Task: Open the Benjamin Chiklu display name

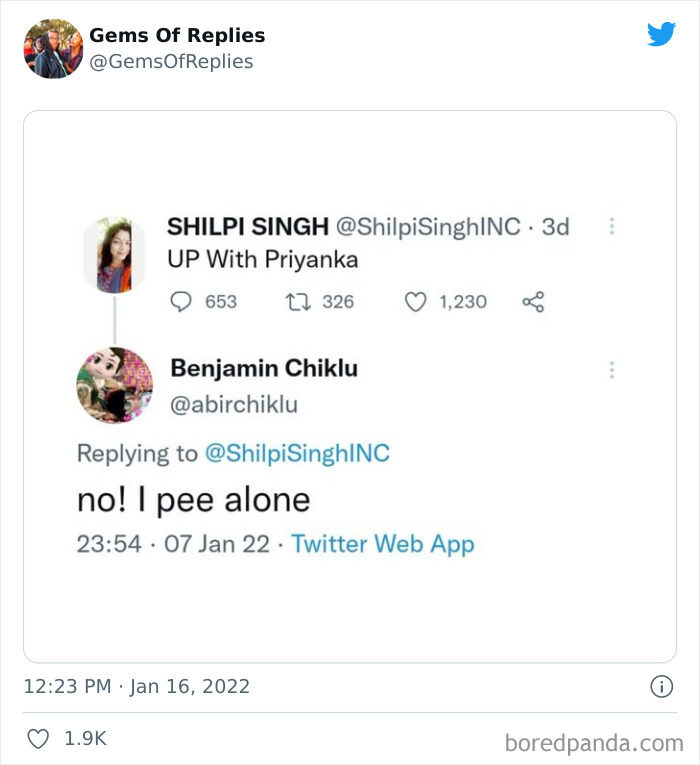Action: coord(264,368)
